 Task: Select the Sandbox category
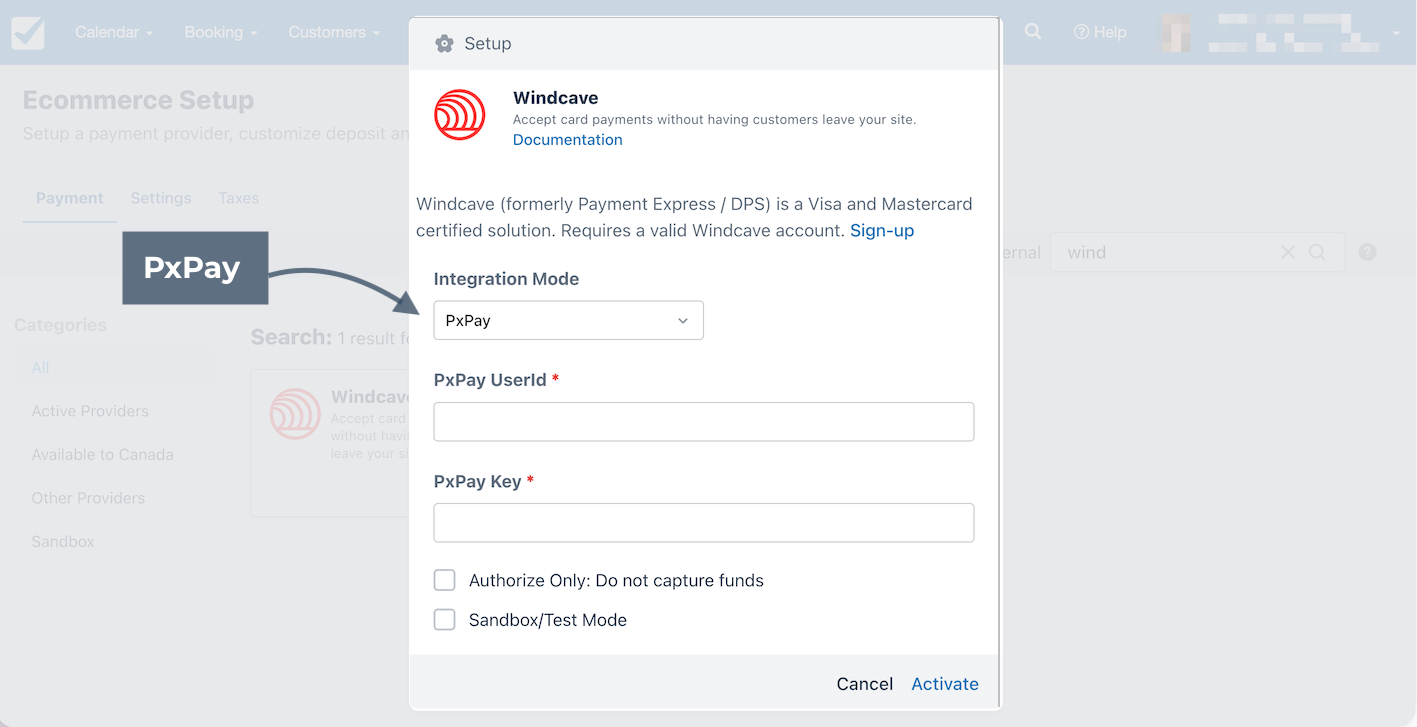[x=63, y=541]
